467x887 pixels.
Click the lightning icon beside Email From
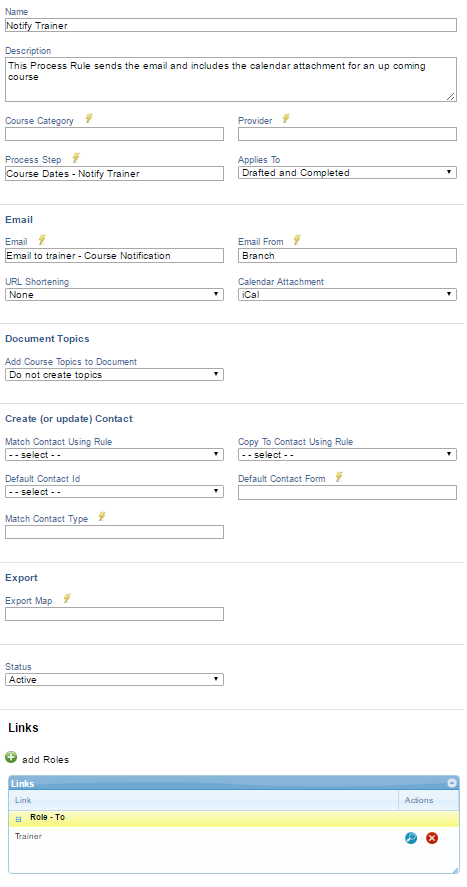click(x=297, y=240)
